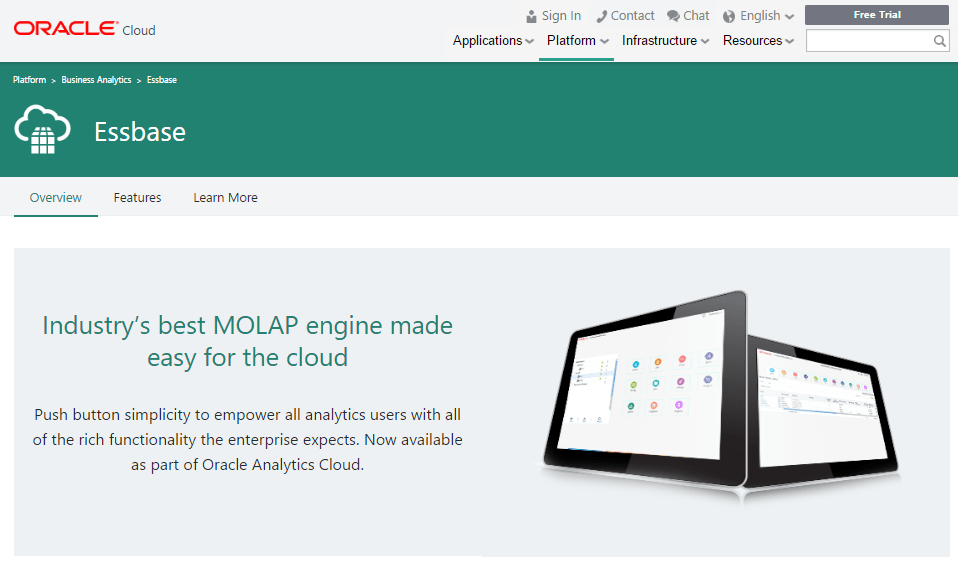Go to Business Analytics breadcrumb

(x=96, y=80)
